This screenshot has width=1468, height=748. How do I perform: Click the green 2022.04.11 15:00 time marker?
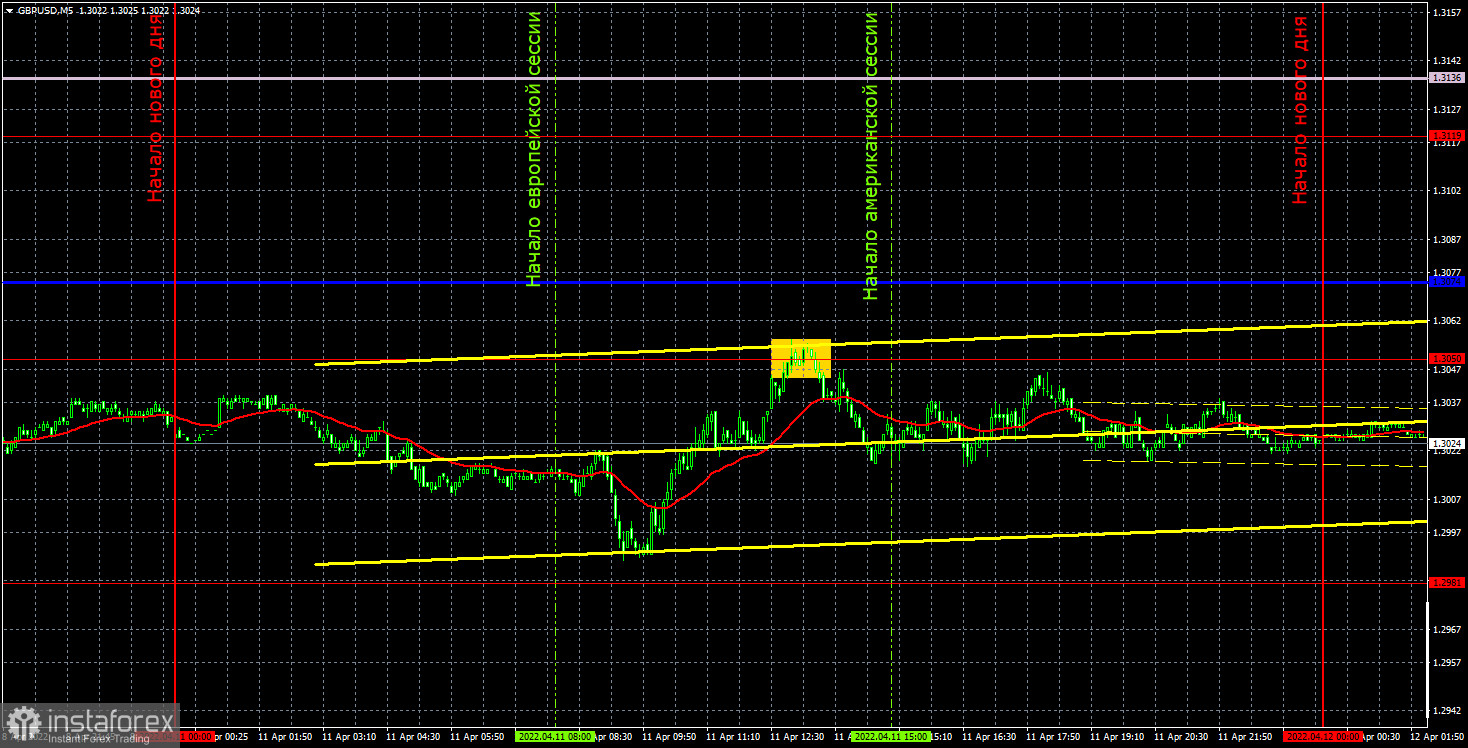click(890, 736)
